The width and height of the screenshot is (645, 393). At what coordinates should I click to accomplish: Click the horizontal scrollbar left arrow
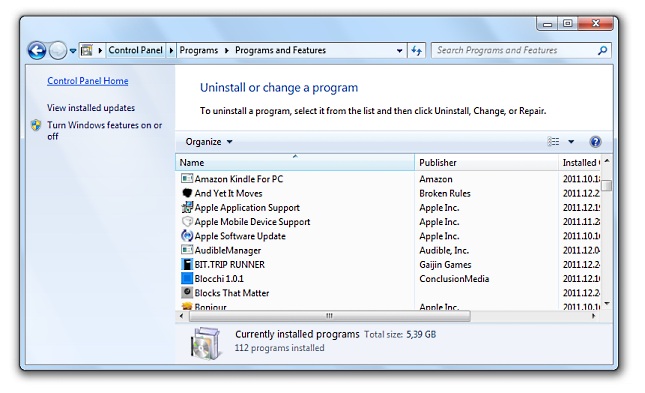click(182, 316)
